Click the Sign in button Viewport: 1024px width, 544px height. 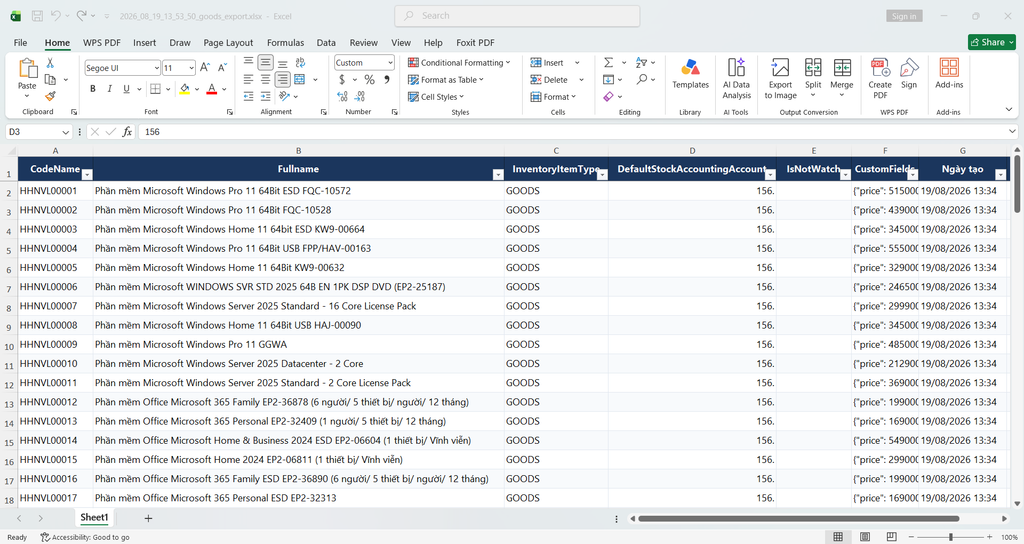pos(904,16)
